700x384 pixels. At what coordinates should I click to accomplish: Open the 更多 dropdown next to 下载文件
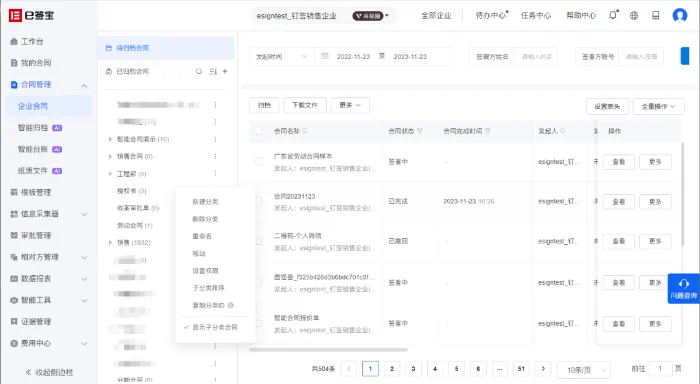click(350, 105)
